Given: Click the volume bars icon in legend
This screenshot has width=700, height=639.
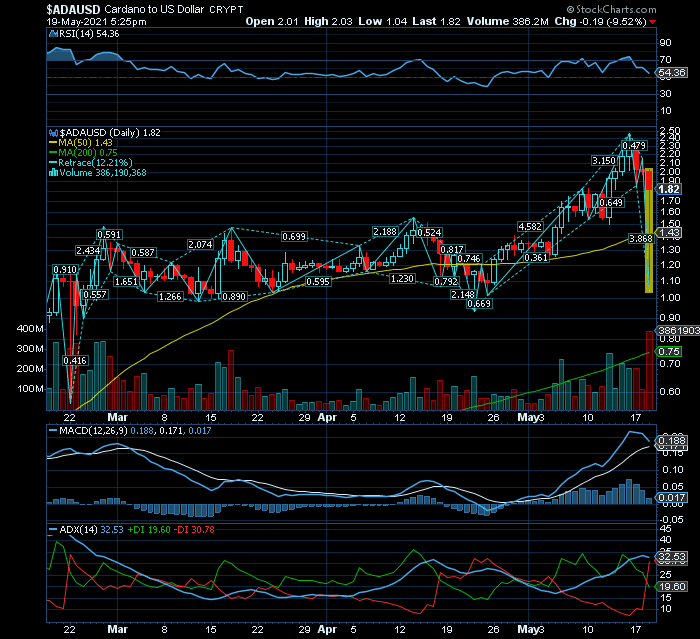Looking at the screenshot, I should [x=53, y=173].
